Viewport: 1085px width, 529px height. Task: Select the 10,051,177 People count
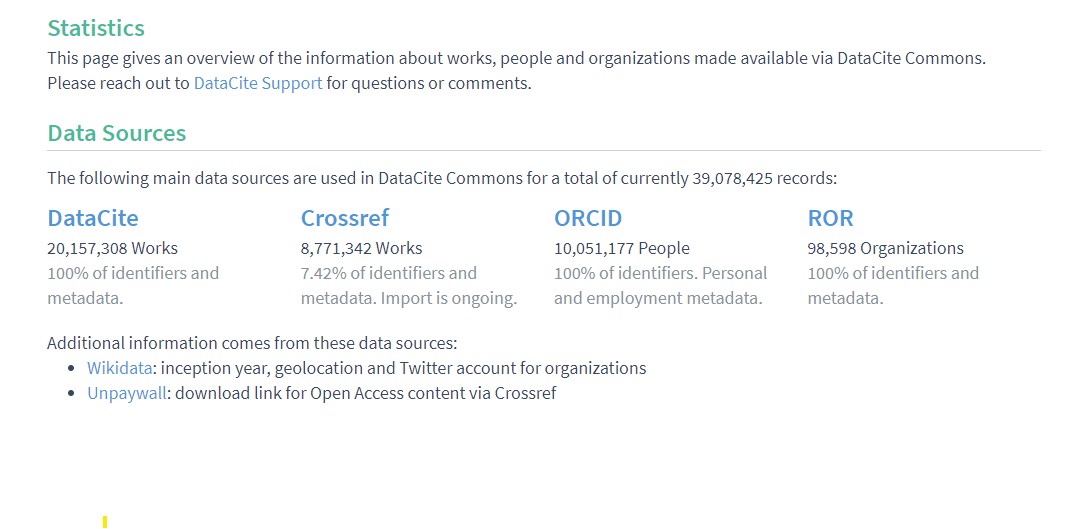click(x=621, y=248)
